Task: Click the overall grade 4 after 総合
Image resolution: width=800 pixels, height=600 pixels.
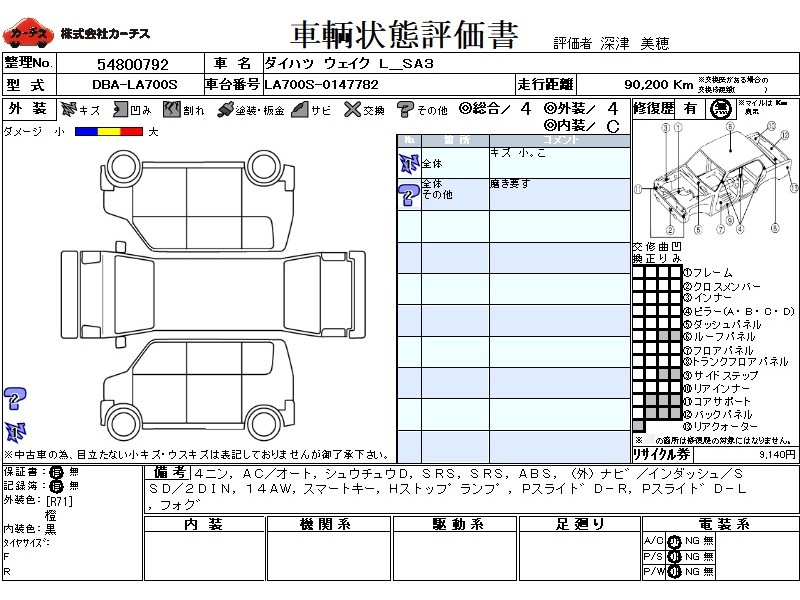Action: point(526,109)
